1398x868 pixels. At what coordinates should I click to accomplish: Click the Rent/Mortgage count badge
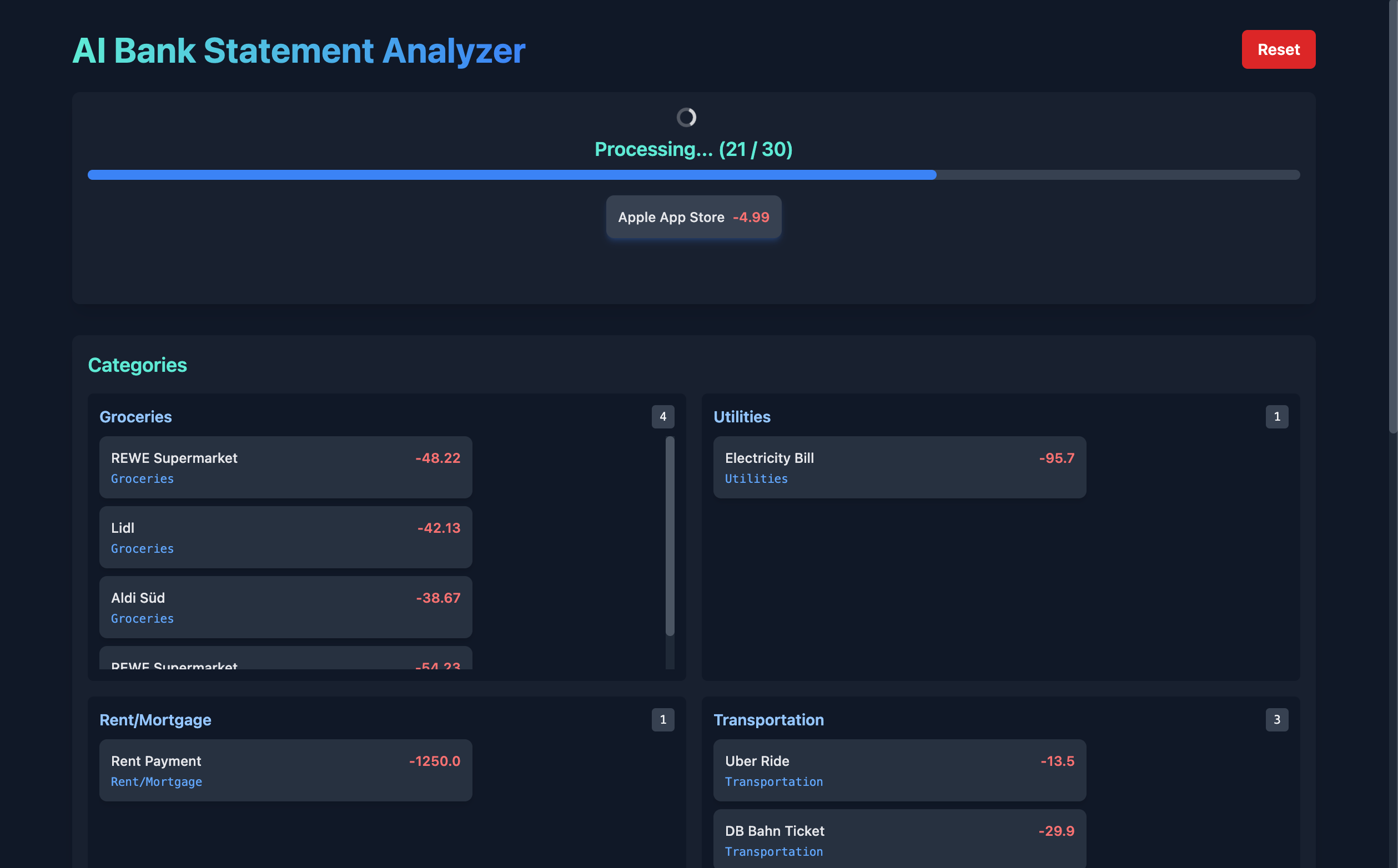tap(662, 719)
